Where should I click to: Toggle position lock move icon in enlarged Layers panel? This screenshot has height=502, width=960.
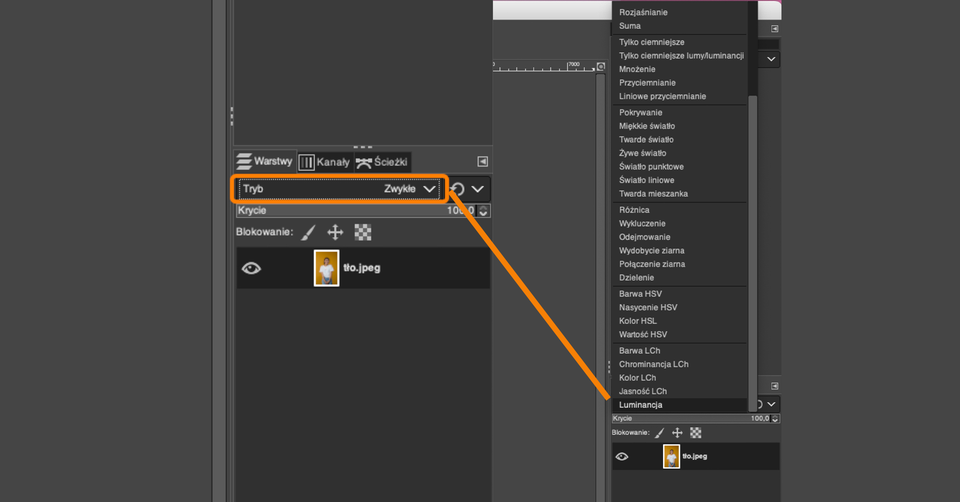(335, 232)
